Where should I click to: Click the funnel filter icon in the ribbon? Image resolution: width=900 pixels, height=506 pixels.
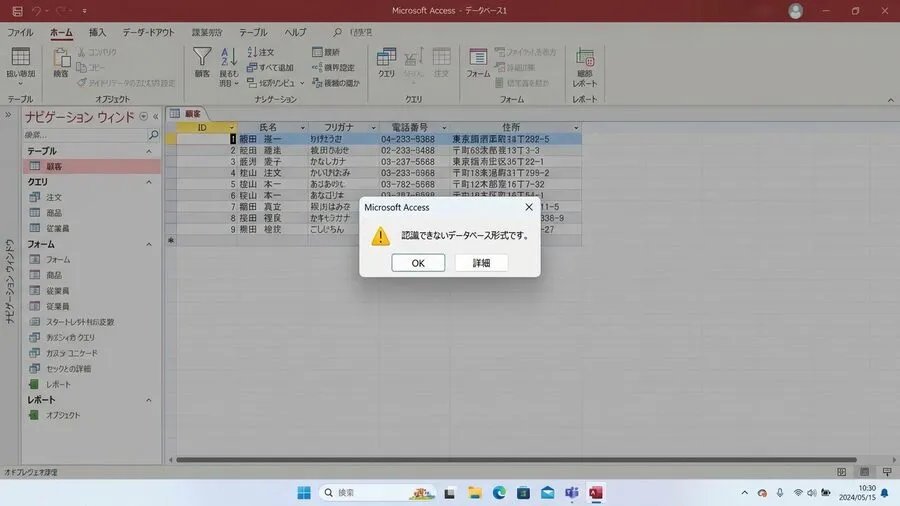click(x=202, y=56)
